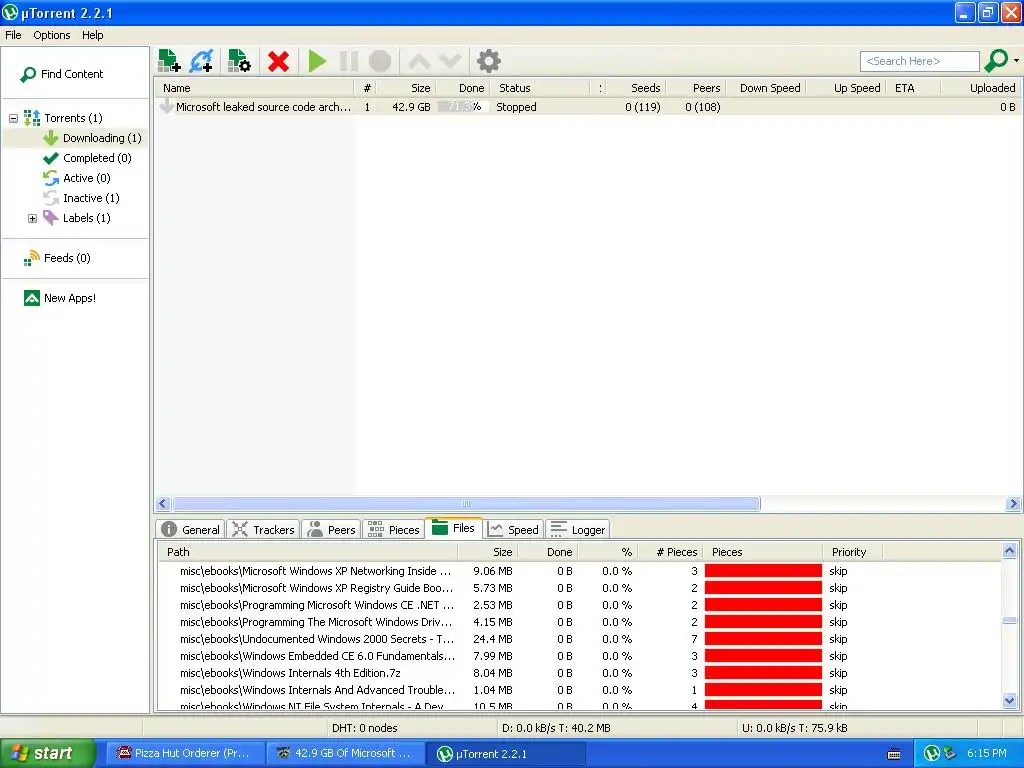This screenshot has height=768, width=1024.
Task: Start the torrent with the green play icon
Action: (317, 61)
